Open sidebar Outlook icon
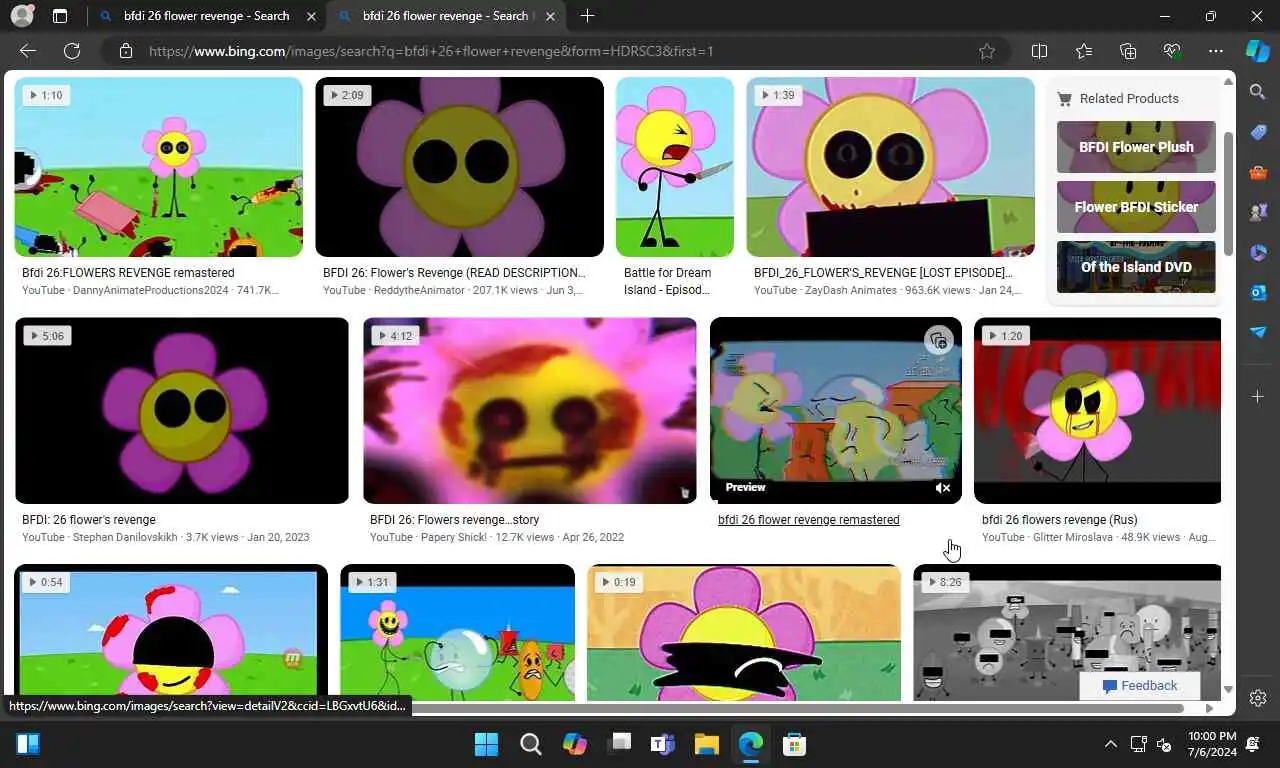1280x768 pixels. (1258, 292)
